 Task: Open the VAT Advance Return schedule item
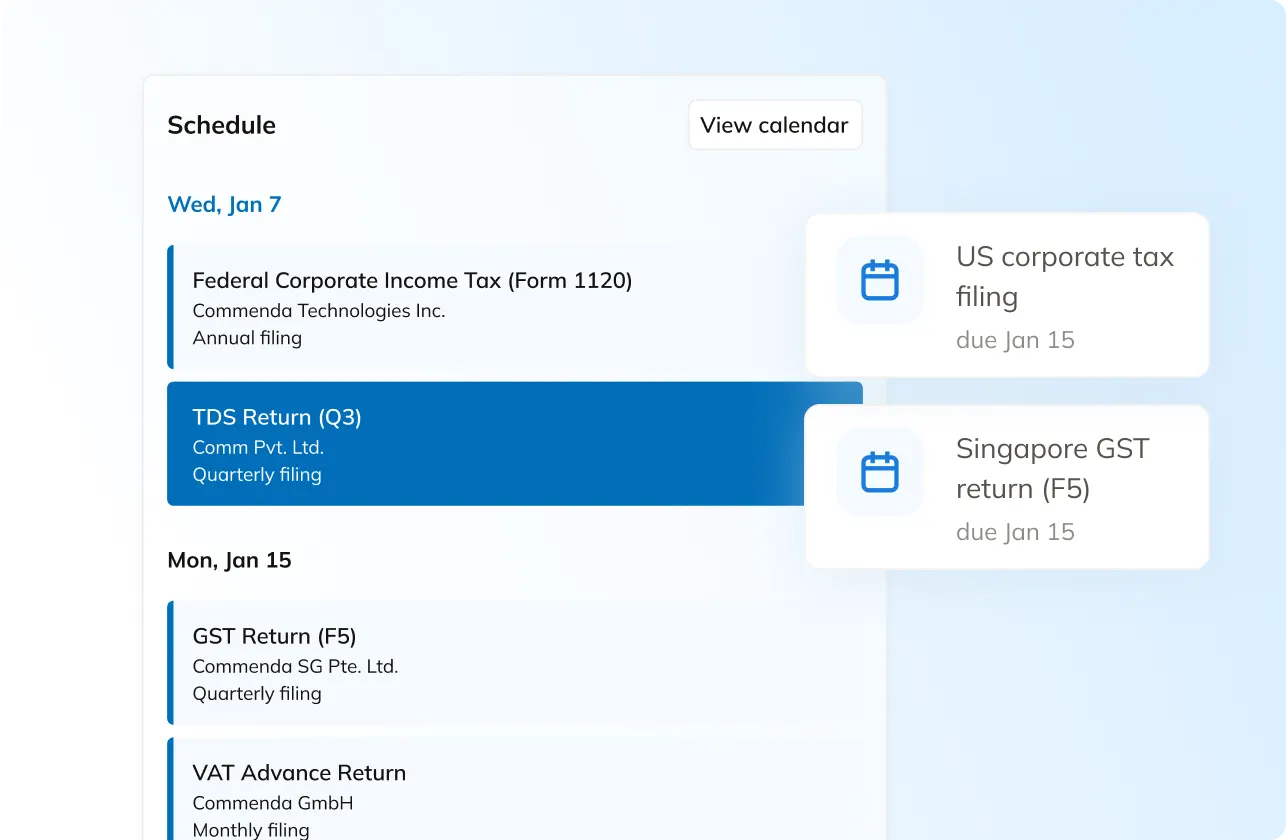click(x=299, y=773)
